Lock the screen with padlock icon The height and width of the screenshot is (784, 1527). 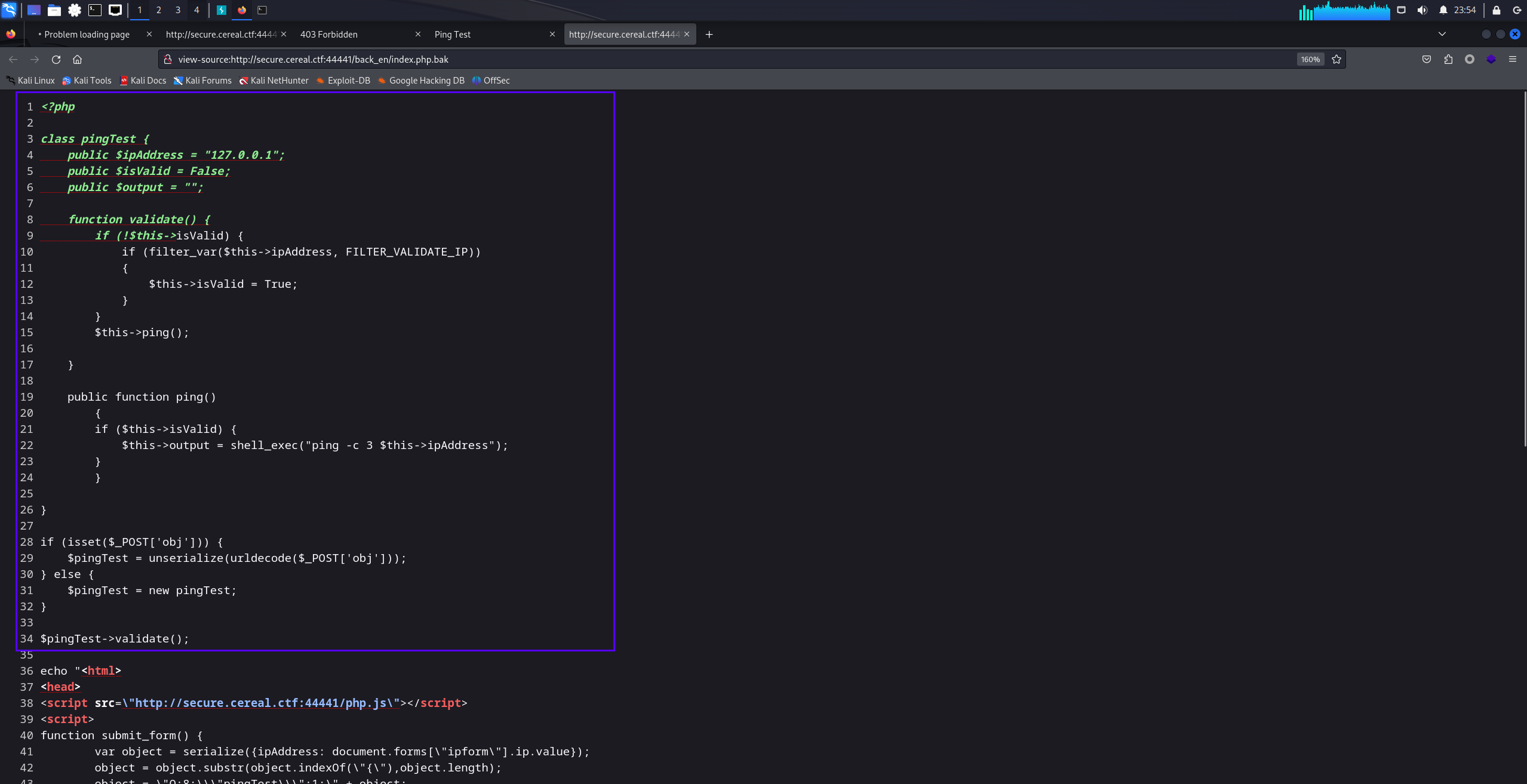(1497, 10)
